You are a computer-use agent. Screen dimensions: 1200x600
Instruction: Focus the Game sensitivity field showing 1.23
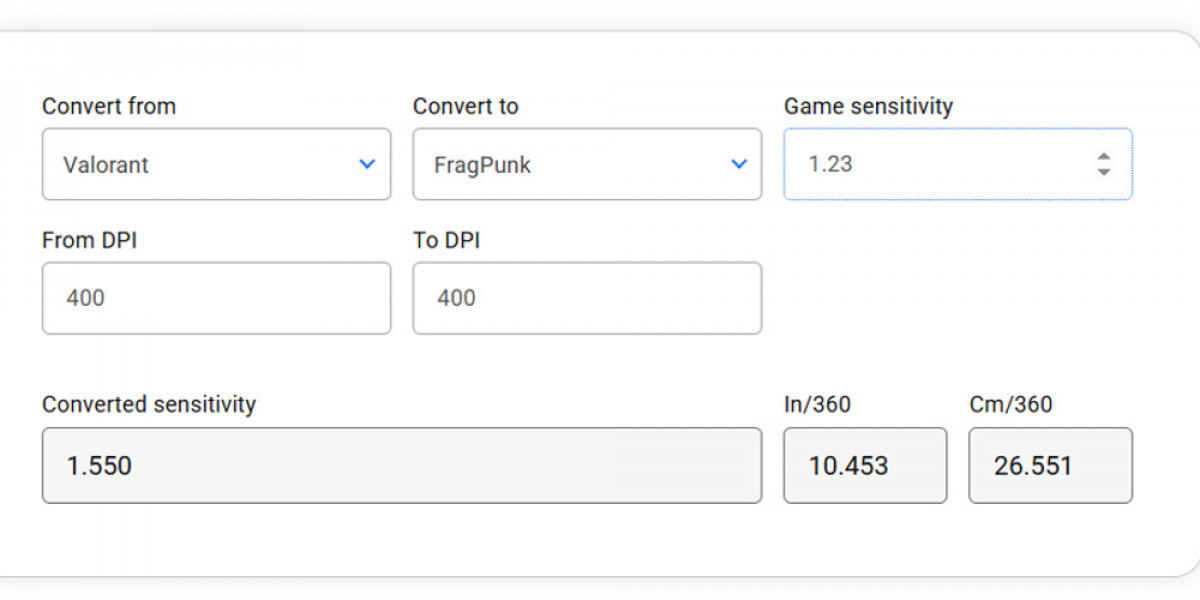coord(958,164)
